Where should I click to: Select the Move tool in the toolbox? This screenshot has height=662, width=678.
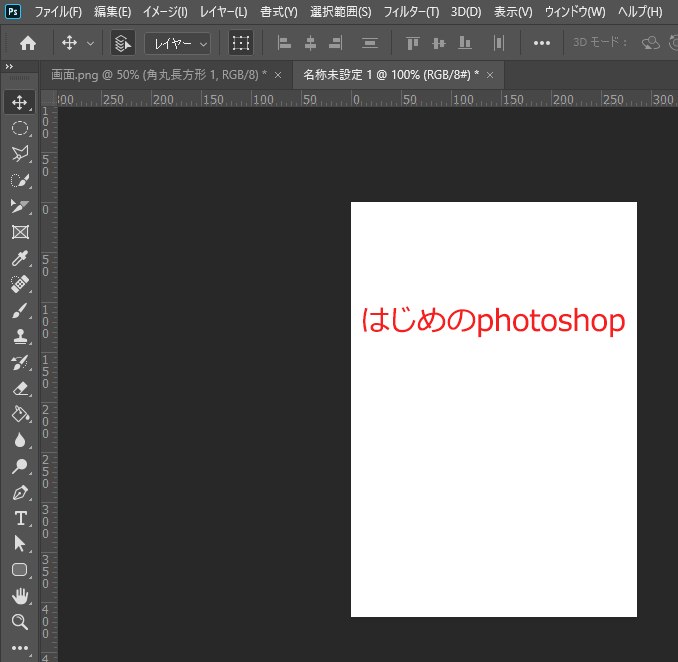click(x=20, y=102)
